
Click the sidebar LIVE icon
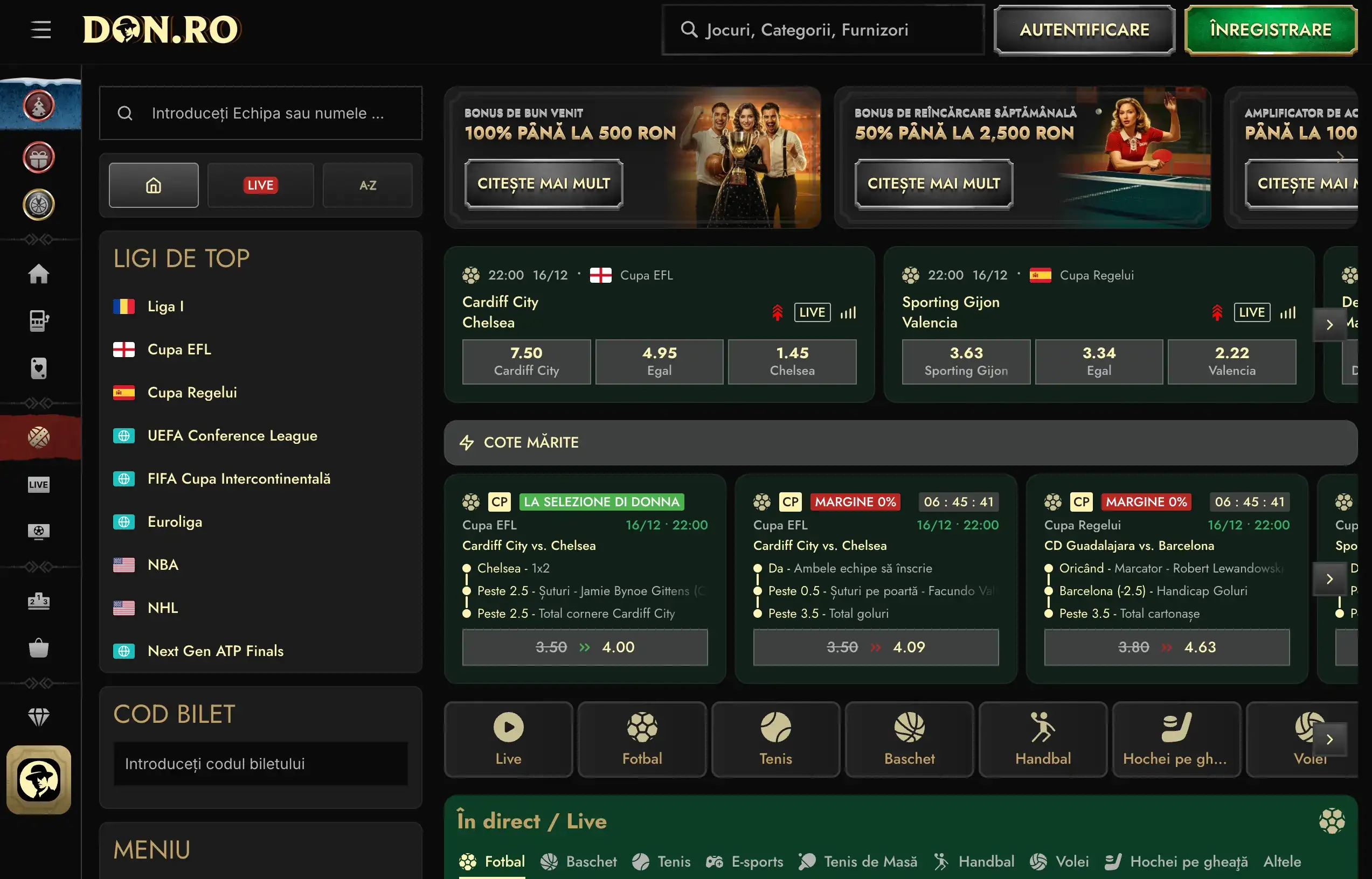point(38,485)
